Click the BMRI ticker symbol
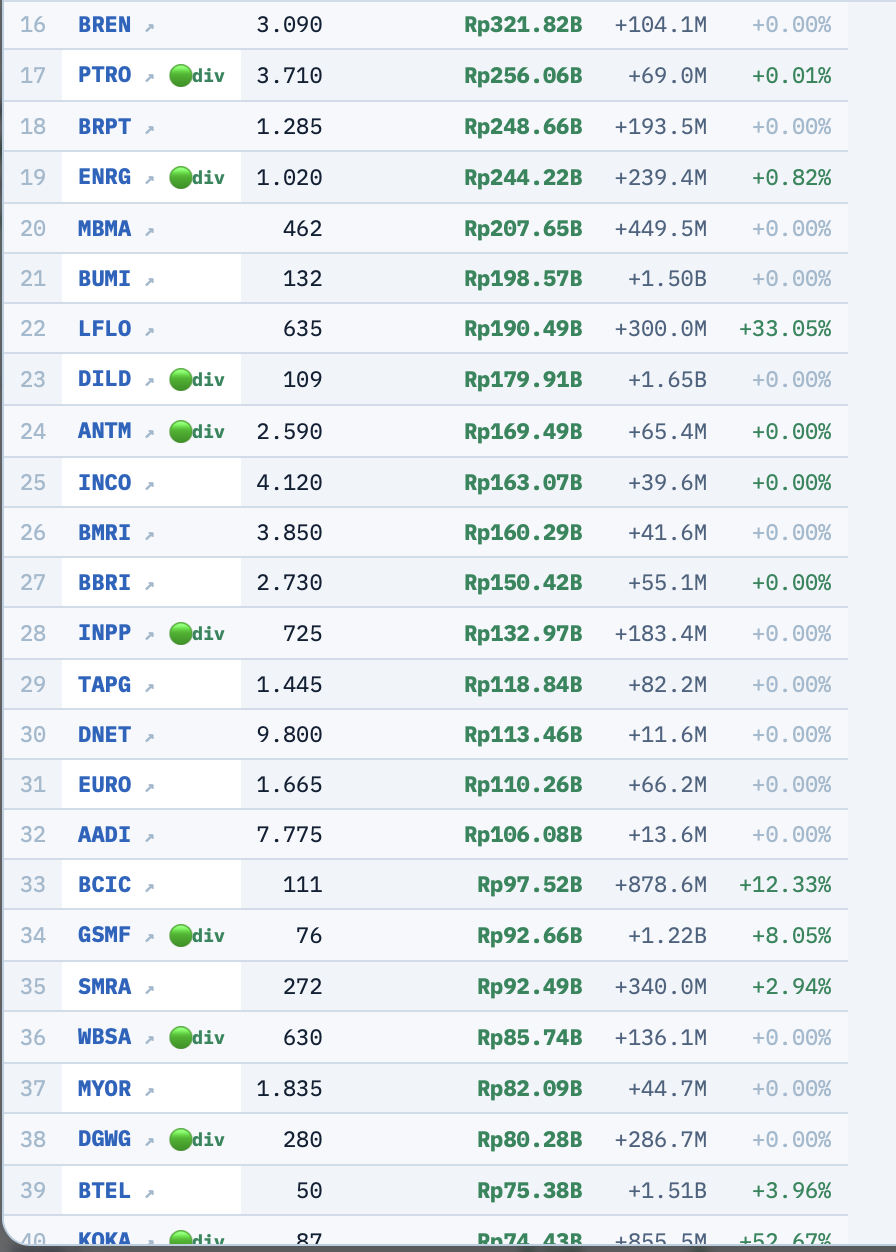This screenshot has height=1252, width=896. pos(104,533)
